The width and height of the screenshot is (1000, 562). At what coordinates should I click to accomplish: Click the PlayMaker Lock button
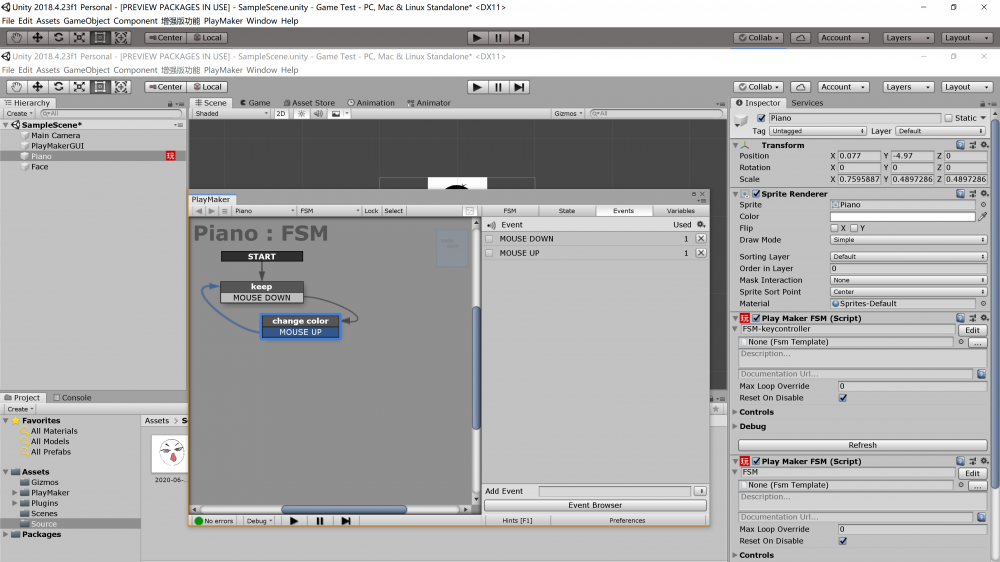coord(371,211)
